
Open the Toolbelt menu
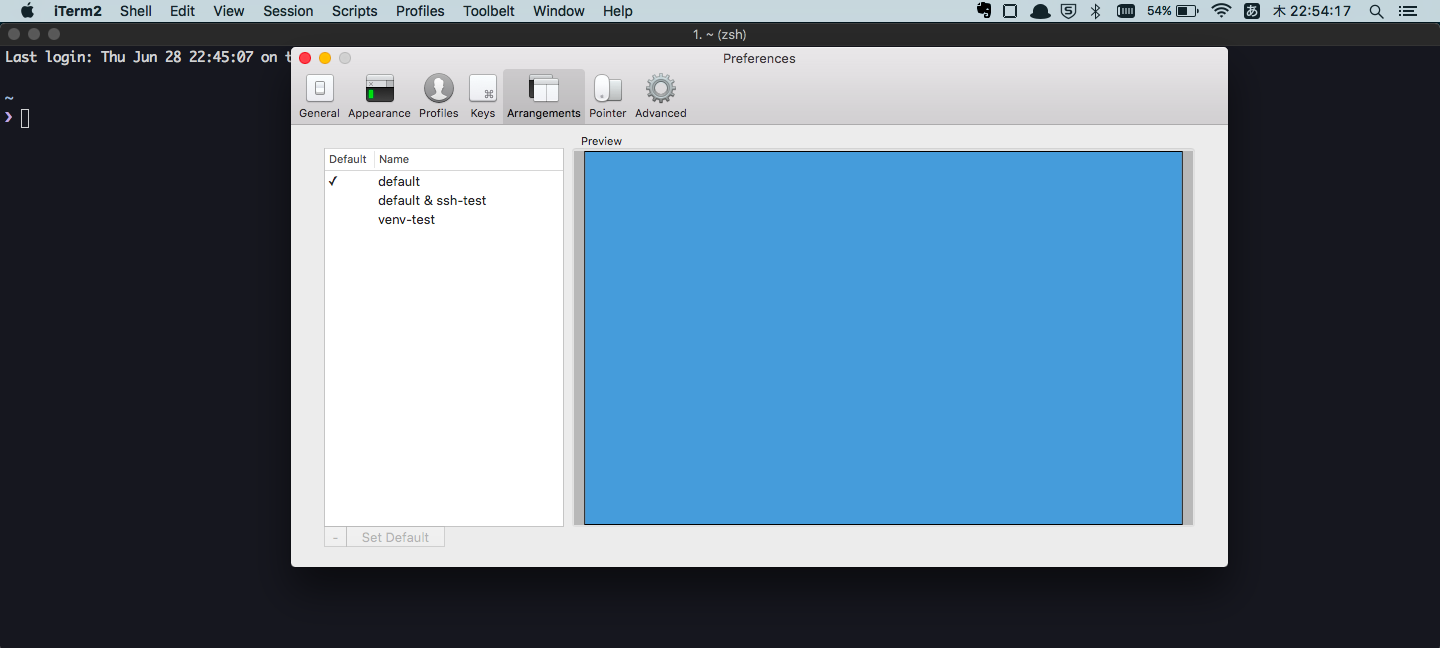[x=489, y=11]
